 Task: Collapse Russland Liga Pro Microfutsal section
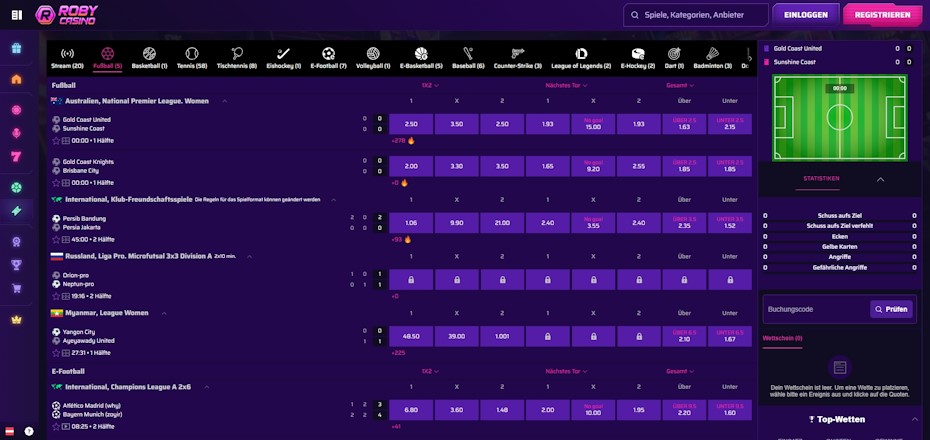click(x=250, y=257)
